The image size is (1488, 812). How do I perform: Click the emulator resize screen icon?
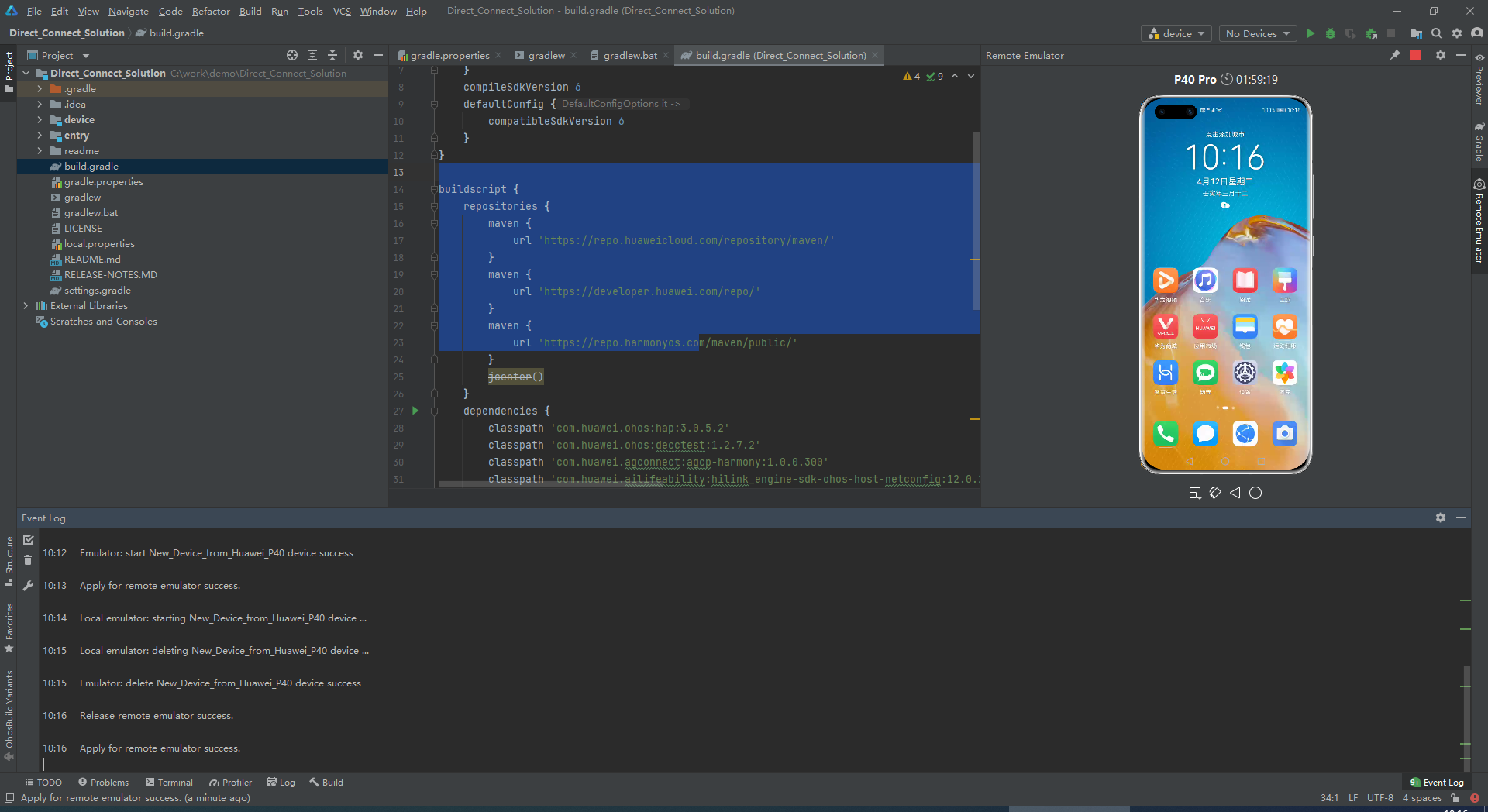1195,493
